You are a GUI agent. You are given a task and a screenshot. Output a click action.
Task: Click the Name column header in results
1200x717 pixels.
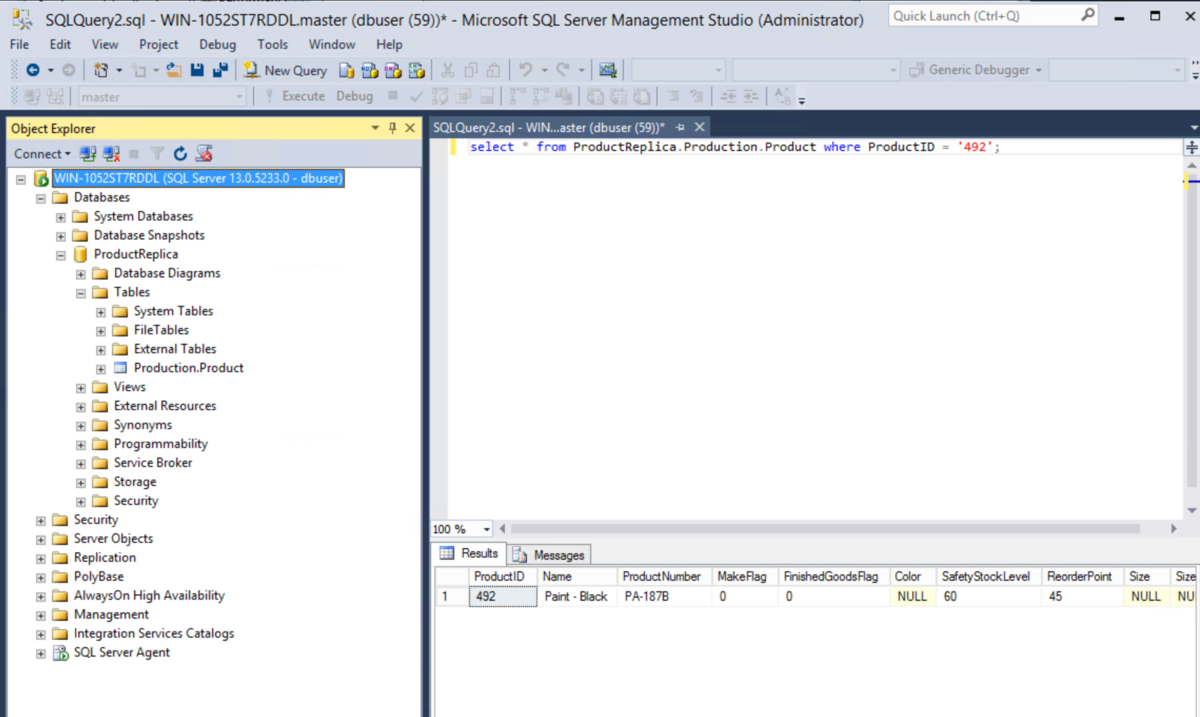tap(577, 577)
